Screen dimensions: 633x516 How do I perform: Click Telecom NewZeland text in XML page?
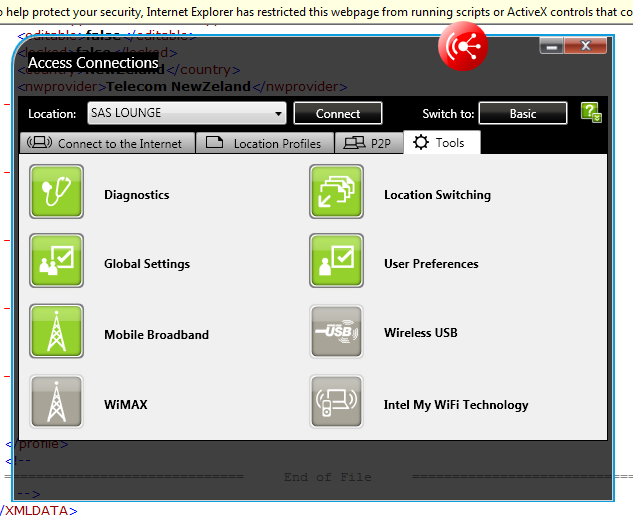(x=178, y=86)
